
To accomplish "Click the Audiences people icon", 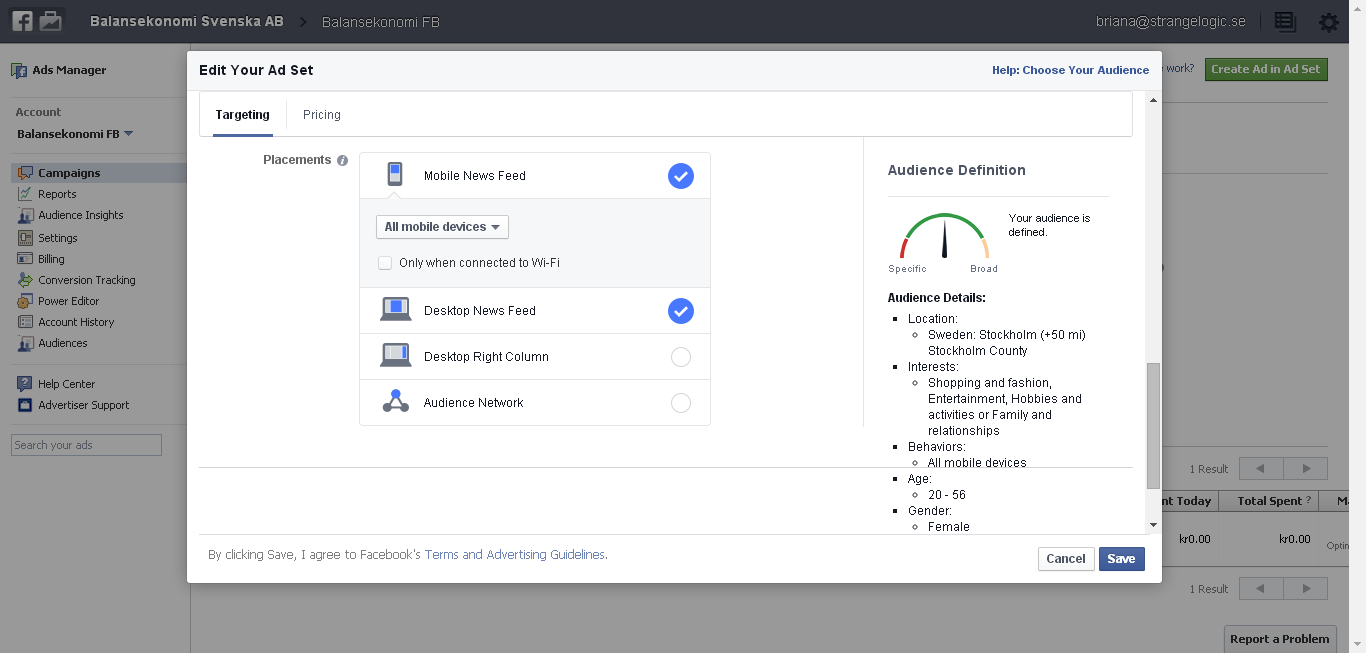I will pyautogui.click(x=26, y=343).
